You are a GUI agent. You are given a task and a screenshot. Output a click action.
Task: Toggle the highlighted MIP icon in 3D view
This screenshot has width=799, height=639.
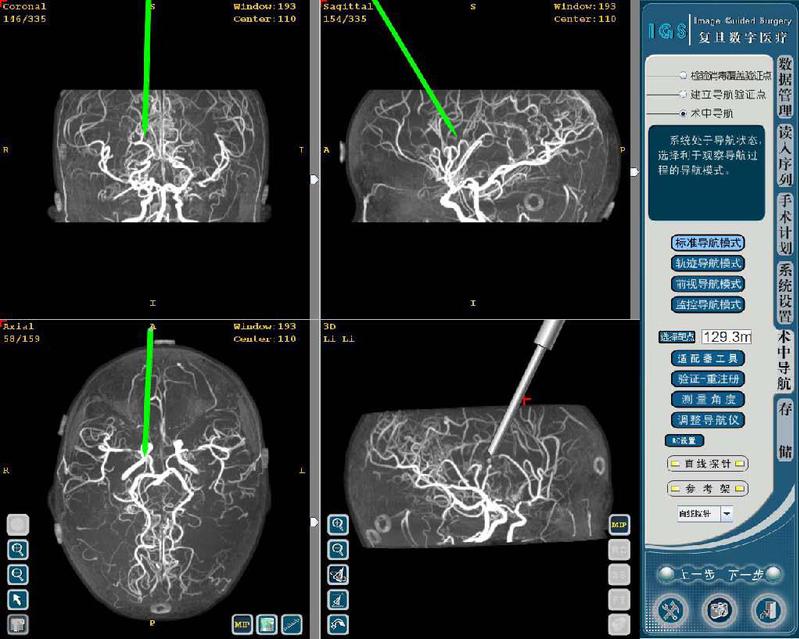[619, 525]
